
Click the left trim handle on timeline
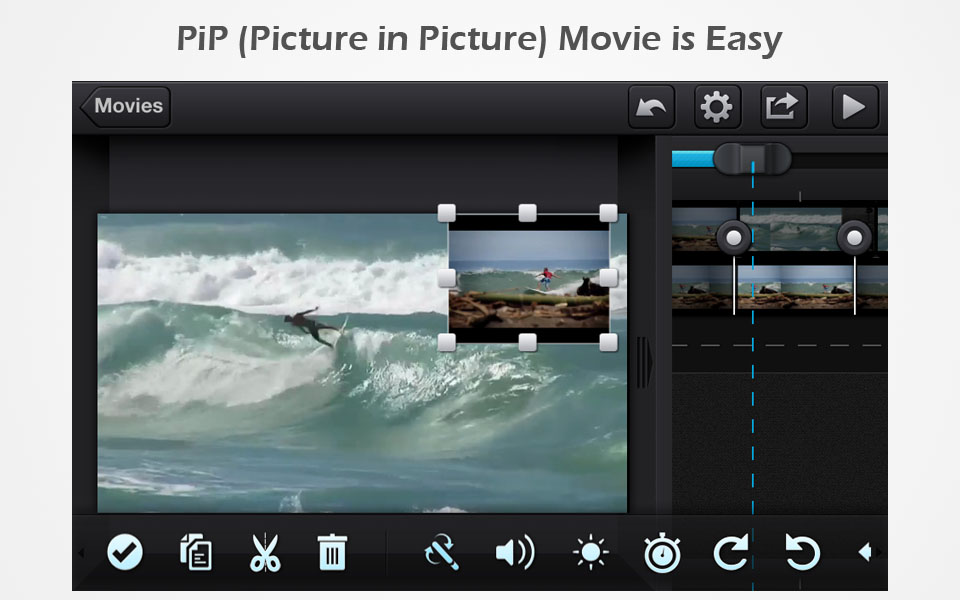click(x=733, y=238)
